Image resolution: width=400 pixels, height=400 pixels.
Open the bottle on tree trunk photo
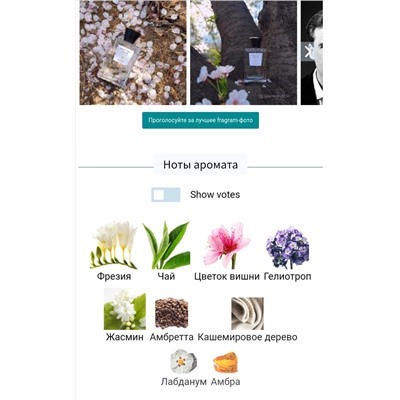pos(244,53)
